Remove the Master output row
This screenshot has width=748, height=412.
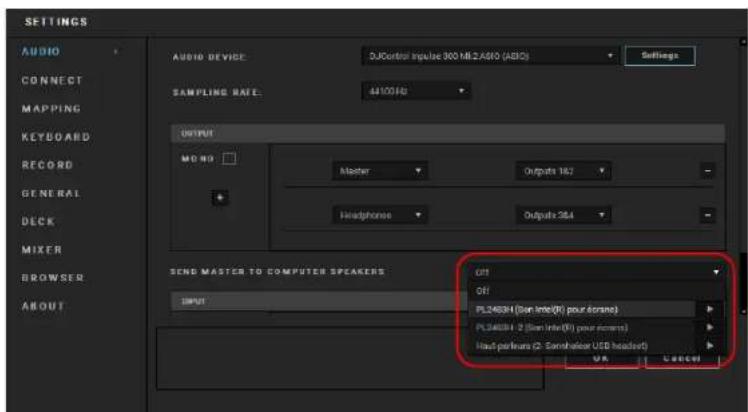click(708, 171)
